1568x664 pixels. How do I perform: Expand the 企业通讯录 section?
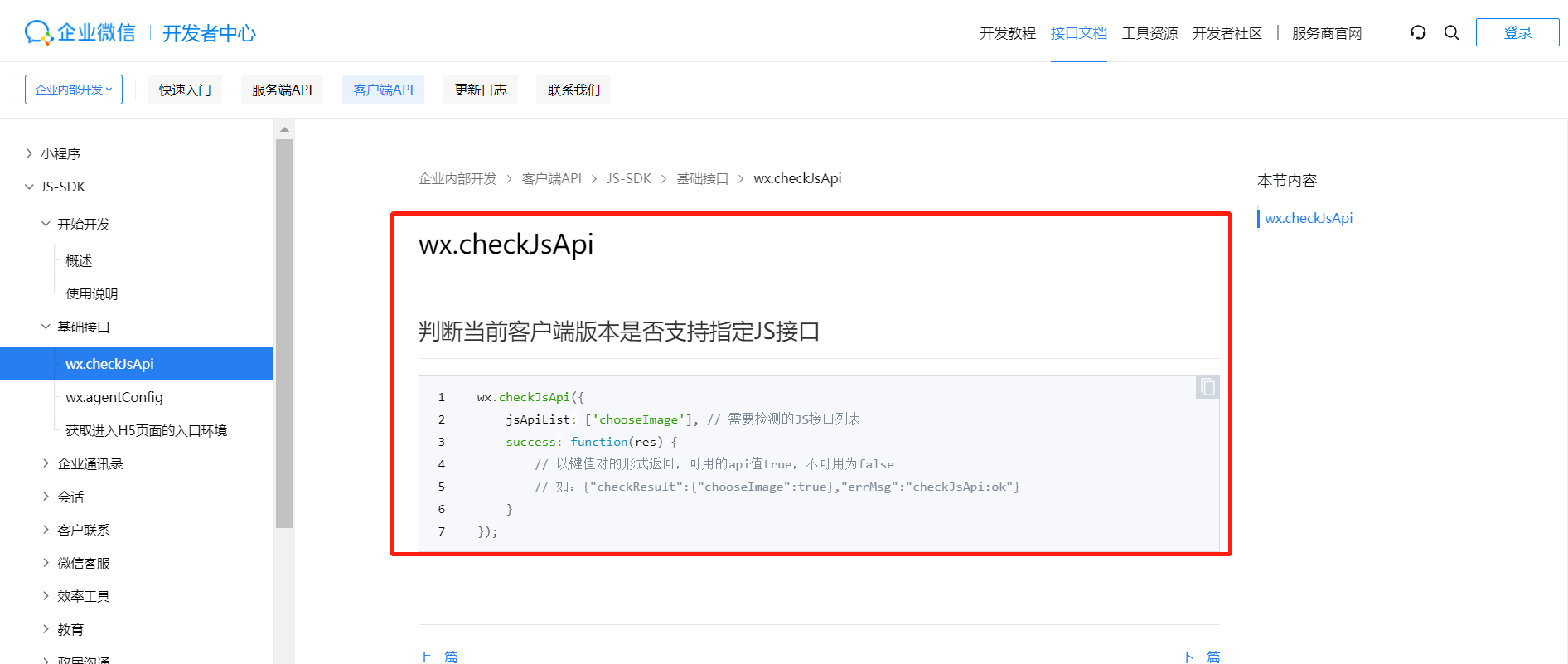pos(46,463)
